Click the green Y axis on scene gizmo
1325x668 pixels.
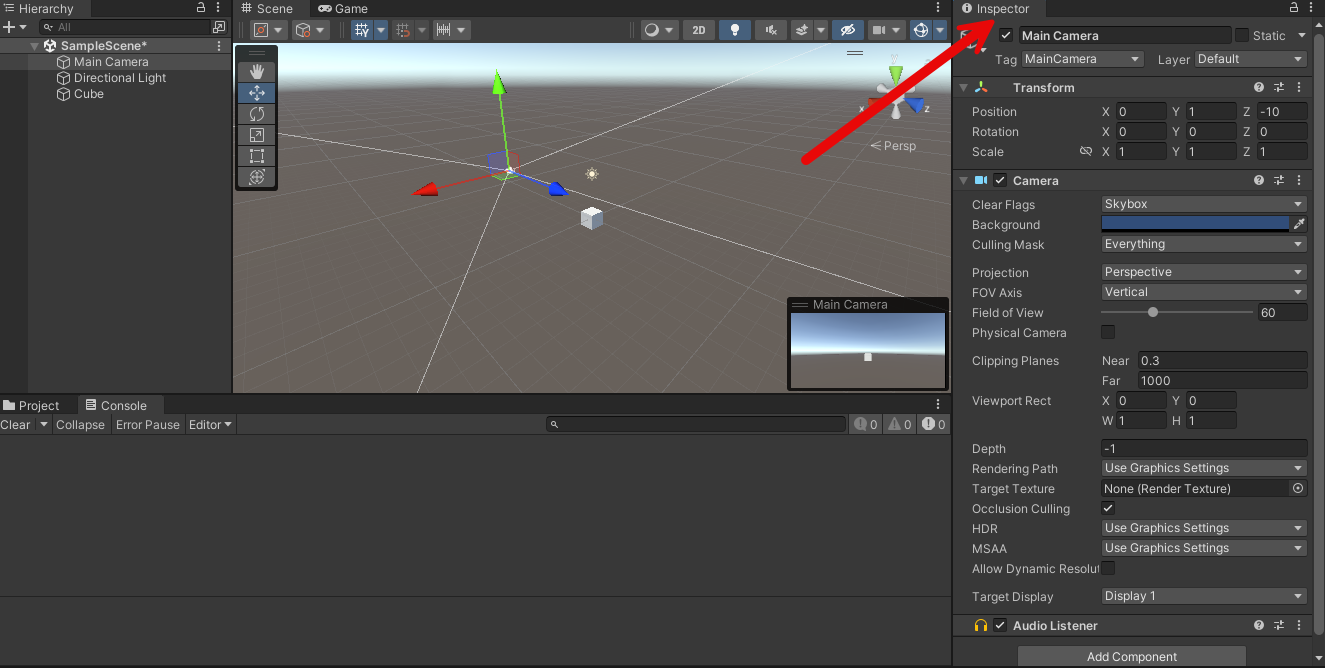[896, 75]
